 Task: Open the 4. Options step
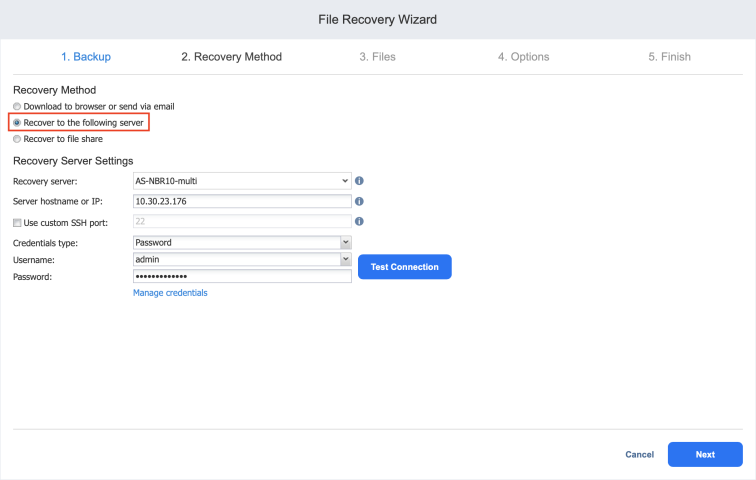pyautogui.click(x=523, y=57)
